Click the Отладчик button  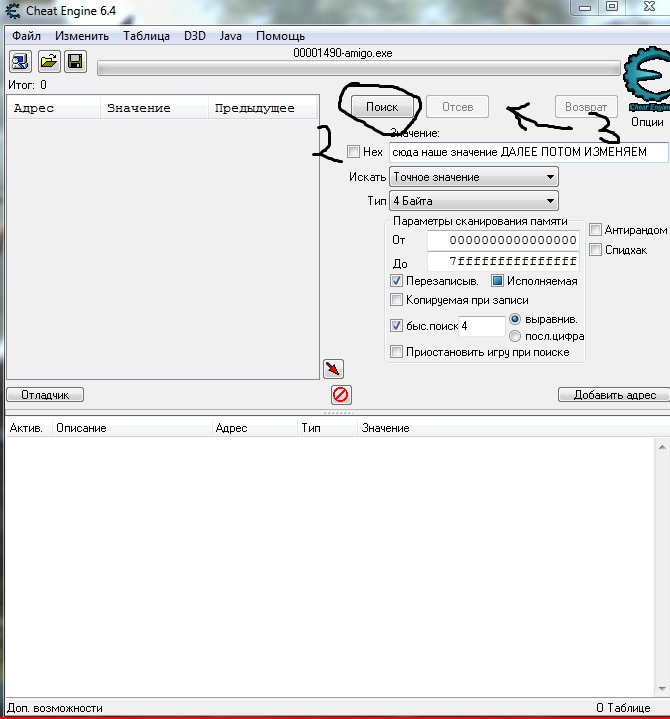45,395
